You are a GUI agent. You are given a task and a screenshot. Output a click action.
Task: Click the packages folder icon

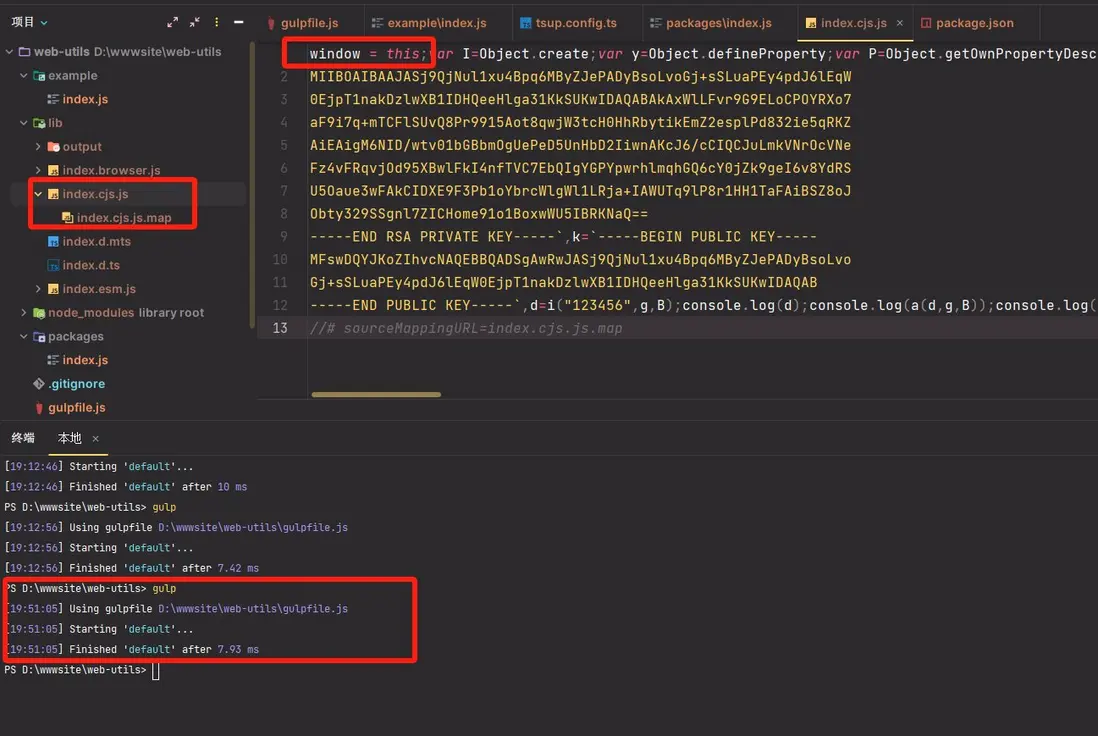[x=39, y=336]
